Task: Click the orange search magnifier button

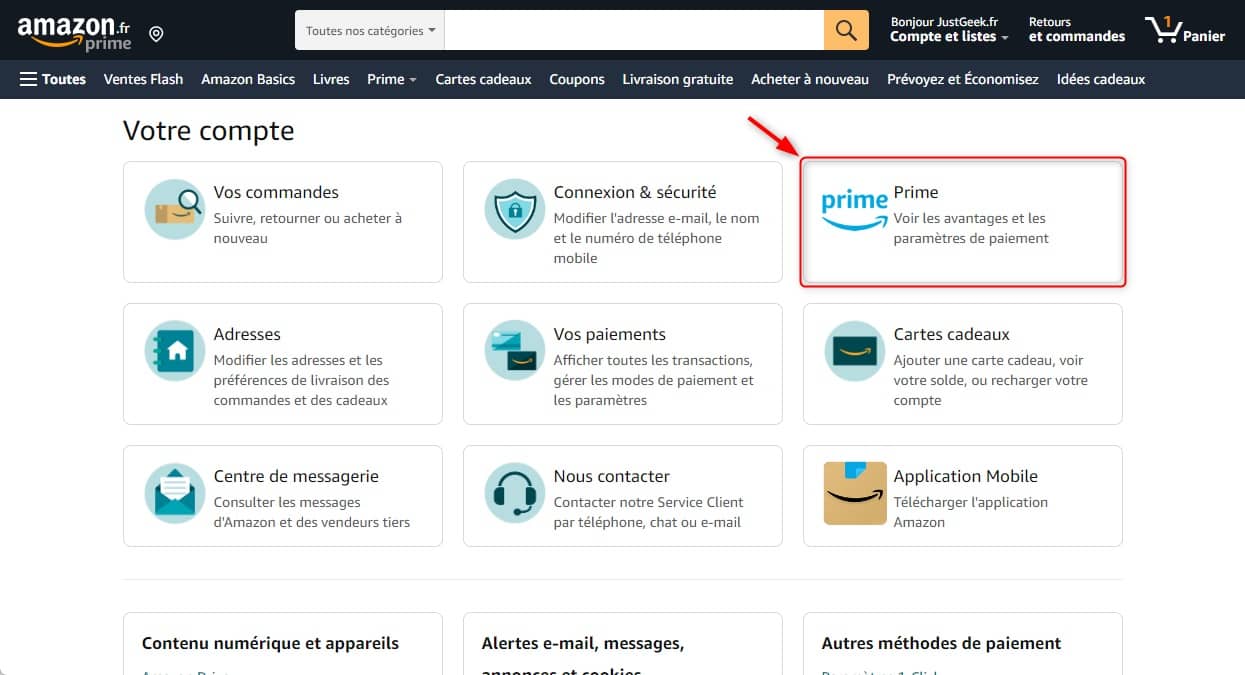Action: coord(846,30)
